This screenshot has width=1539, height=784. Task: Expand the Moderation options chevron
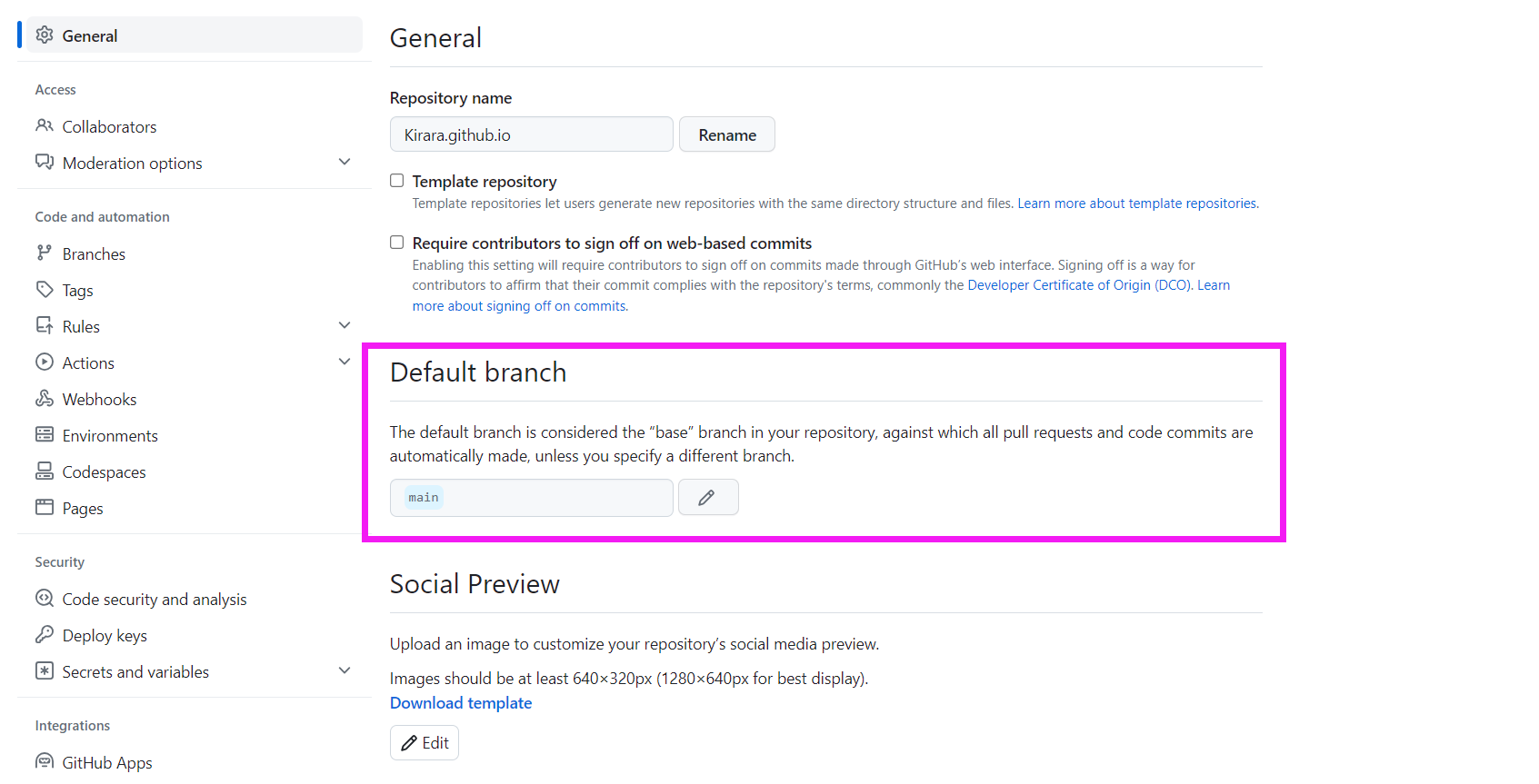345,162
